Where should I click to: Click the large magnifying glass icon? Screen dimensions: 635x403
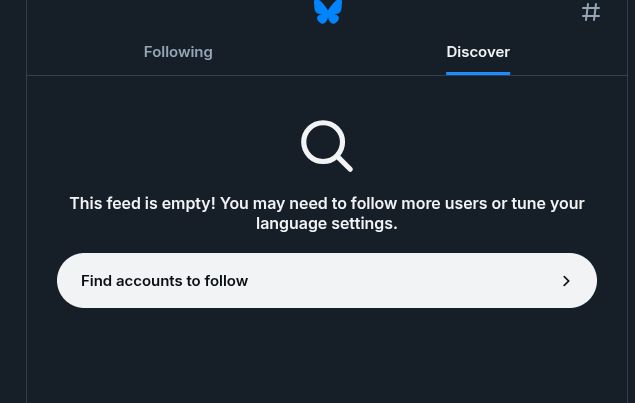click(327, 146)
